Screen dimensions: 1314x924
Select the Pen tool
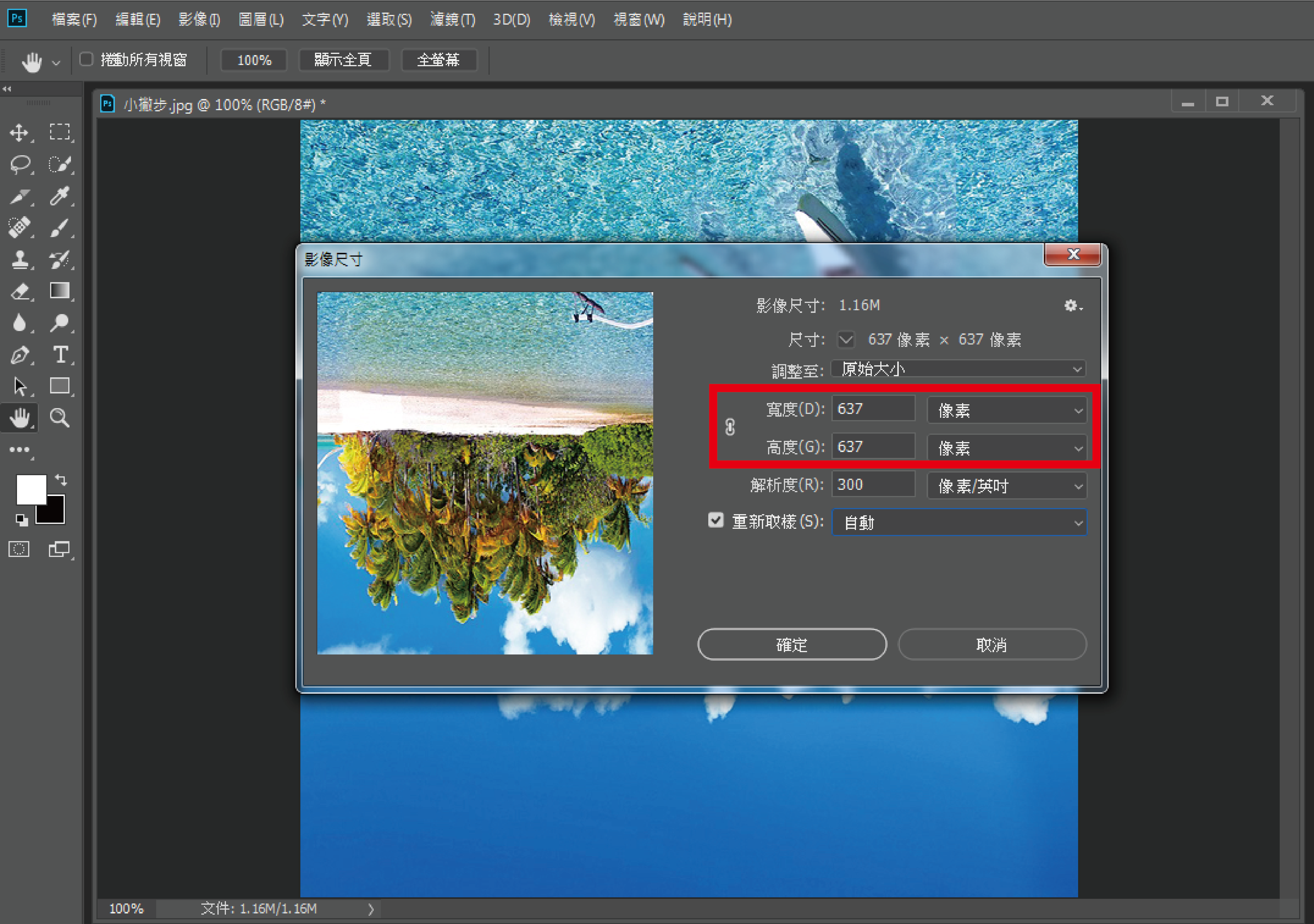pyautogui.click(x=20, y=355)
